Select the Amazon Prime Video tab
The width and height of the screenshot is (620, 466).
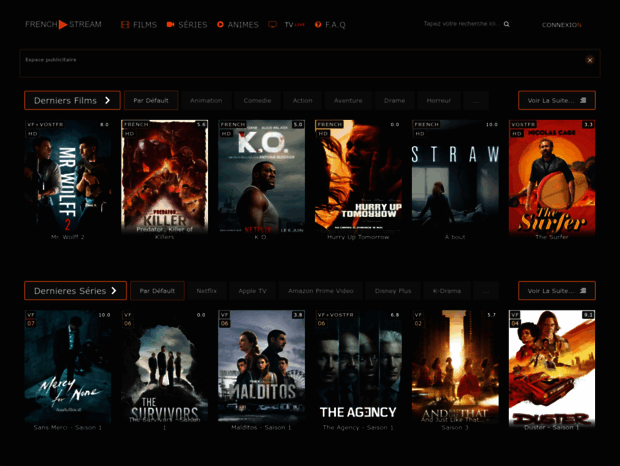click(321, 291)
